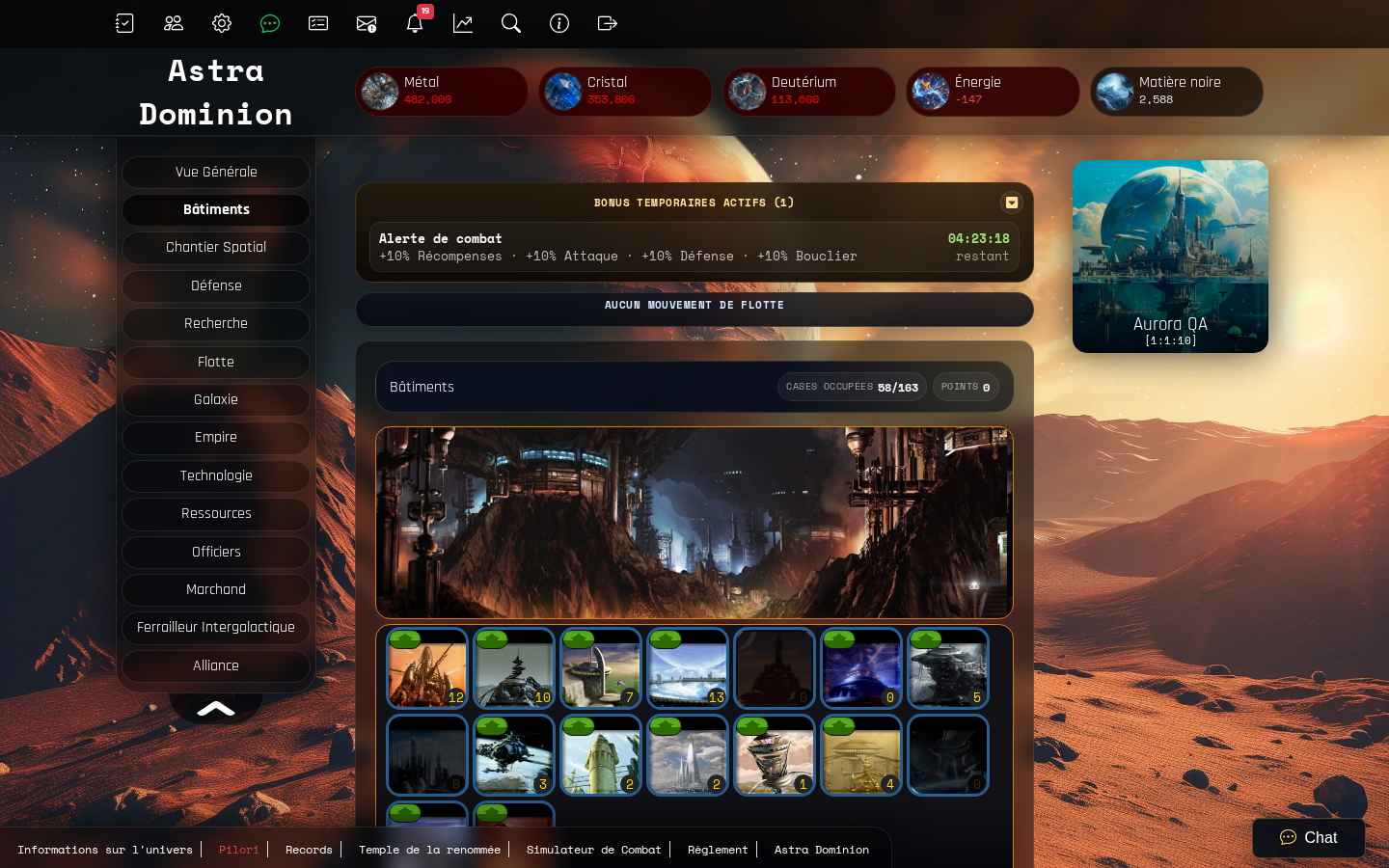This screenshot has width=1389, height=868.
Task: Open the task list card icon
Action: tap(318, 23)
